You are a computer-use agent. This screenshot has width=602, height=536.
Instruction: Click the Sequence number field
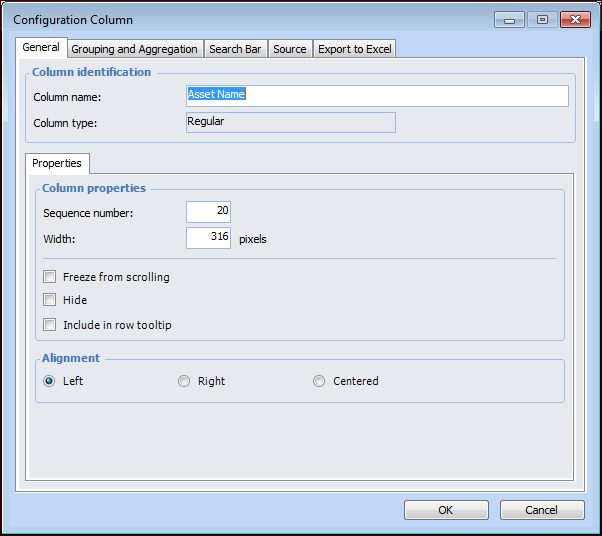[209, 212]
